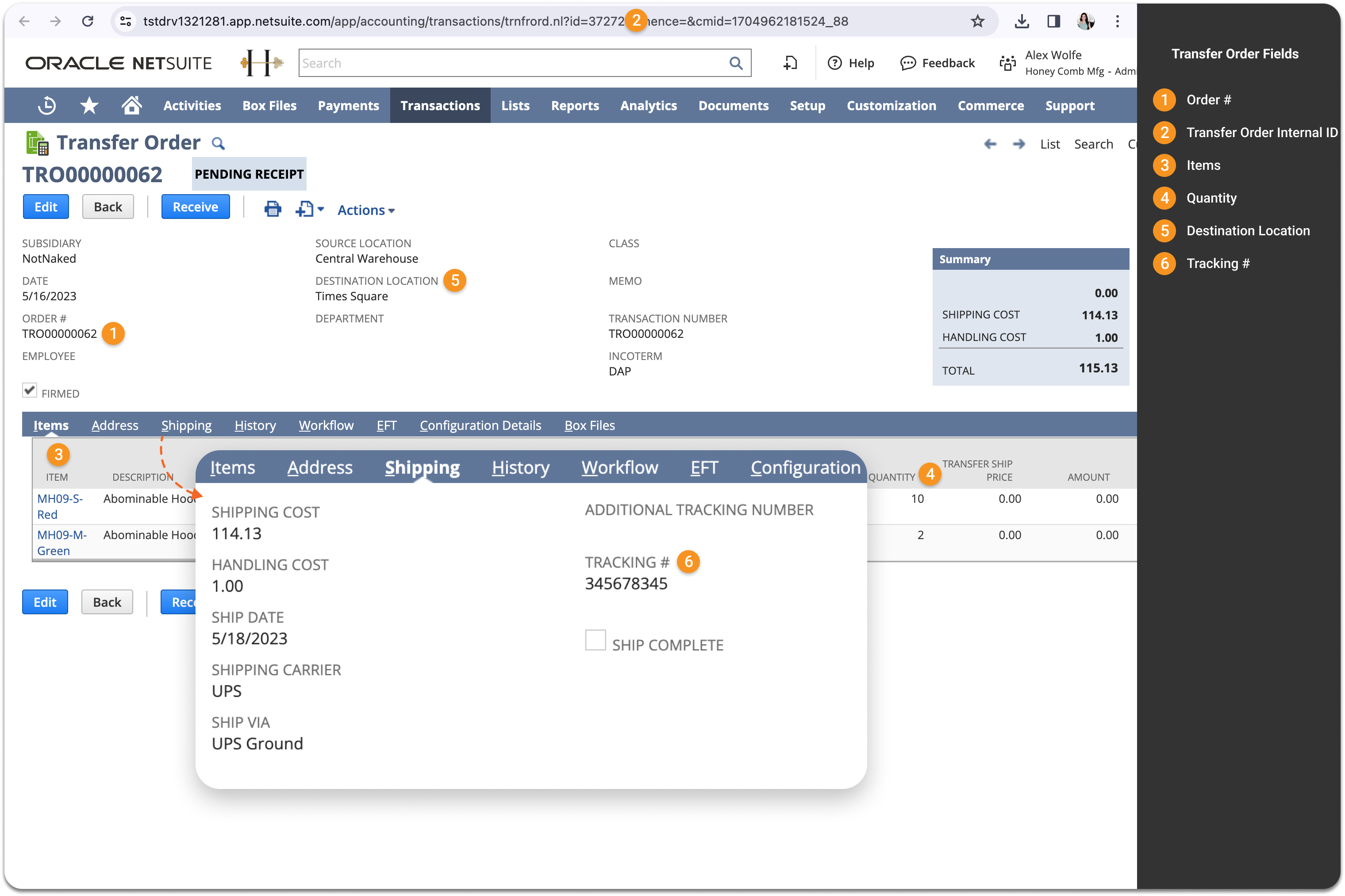Toggle the FIRMED checkbox
1345x896 pixels.
coord(30,390)
